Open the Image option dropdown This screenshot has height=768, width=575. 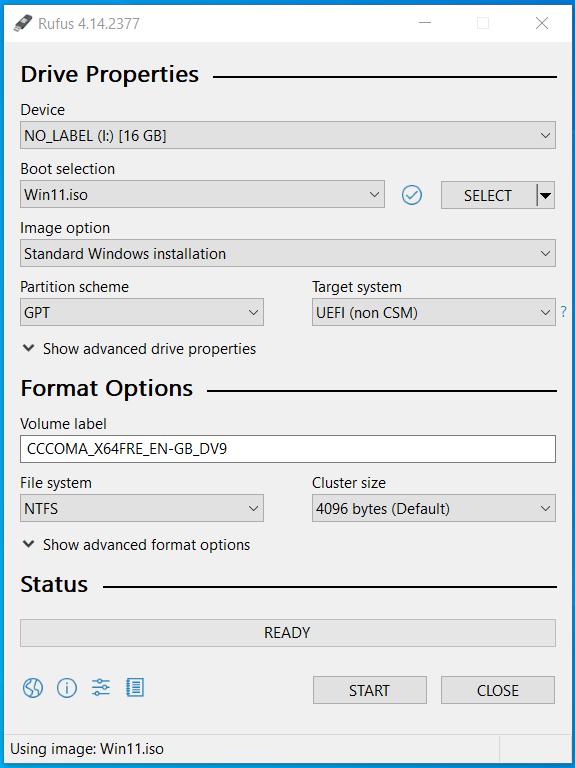tap(288, 253)
